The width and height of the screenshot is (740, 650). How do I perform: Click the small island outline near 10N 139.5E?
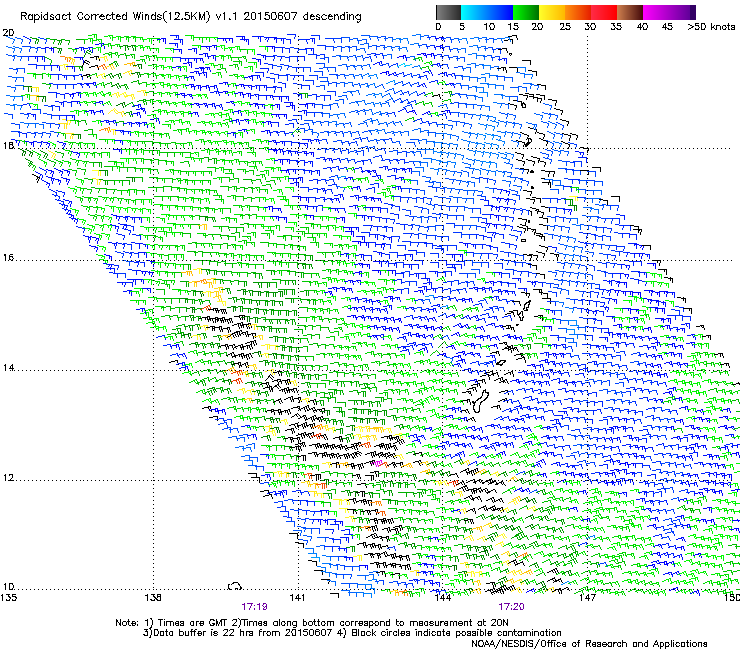[235, 586]
